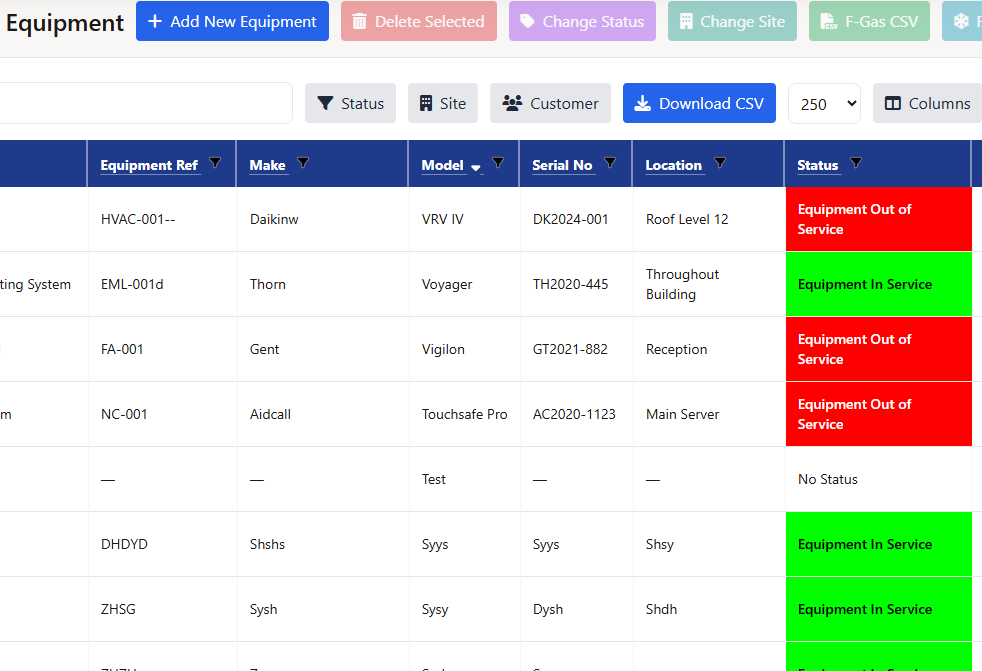Image resolution: width=982 pixels, height=671 pixels.
Task: Click EML-001d reference cell
Action: [x=162, y=284]
